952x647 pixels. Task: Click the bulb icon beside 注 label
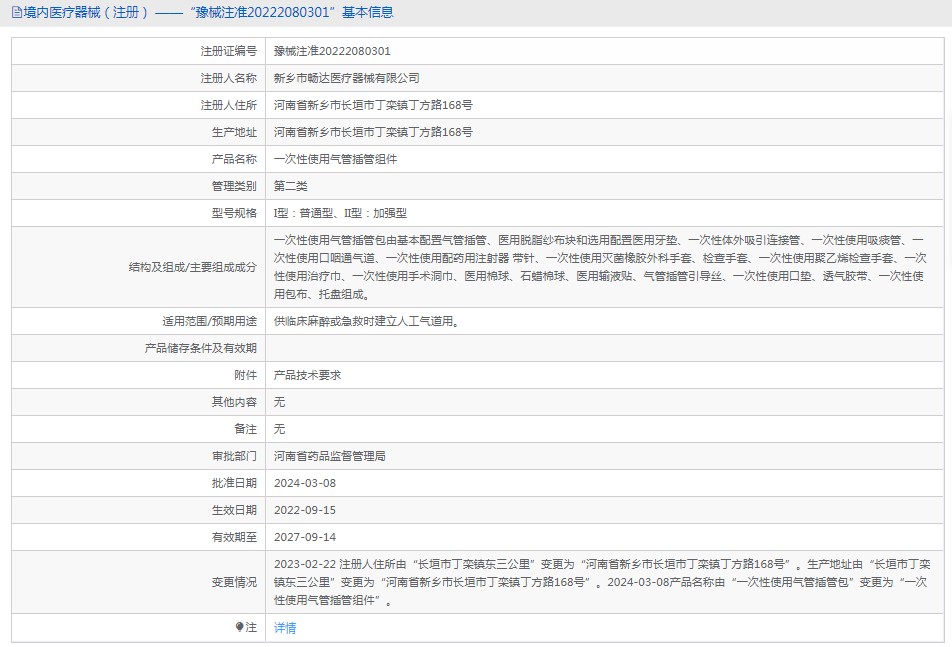[x=240, y=628]
